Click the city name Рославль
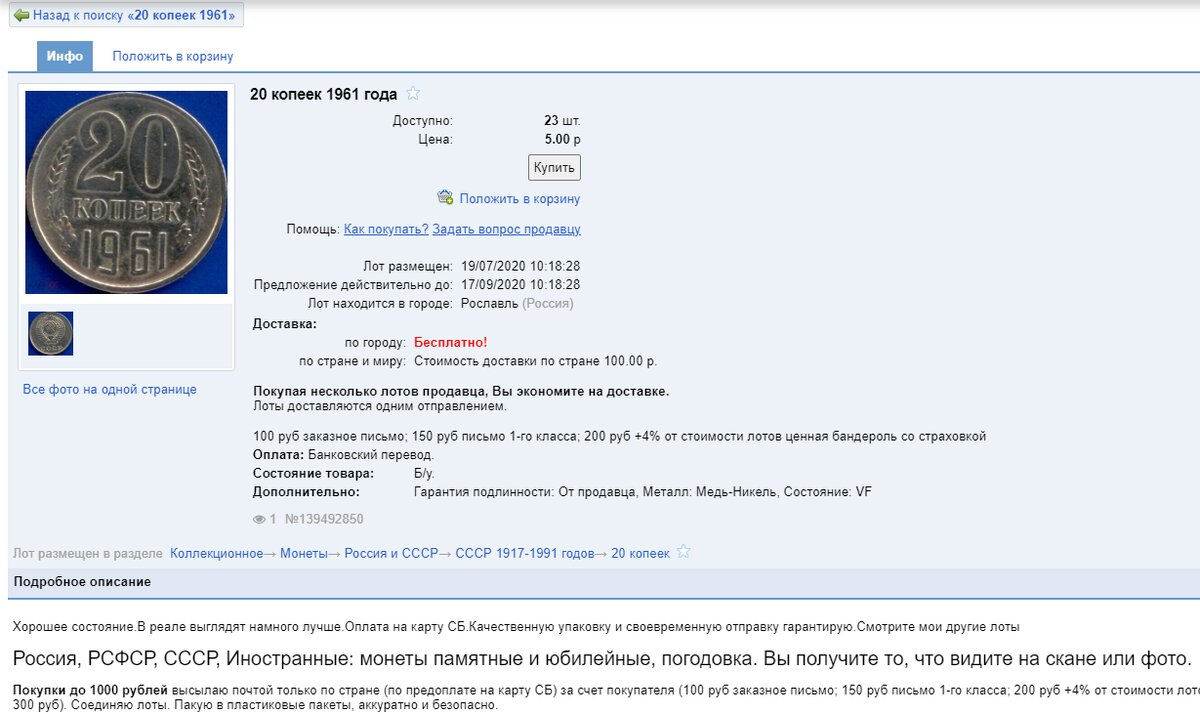Viewport: 1200px width, 714px height. pyautogui.click(x=490, y=303)
